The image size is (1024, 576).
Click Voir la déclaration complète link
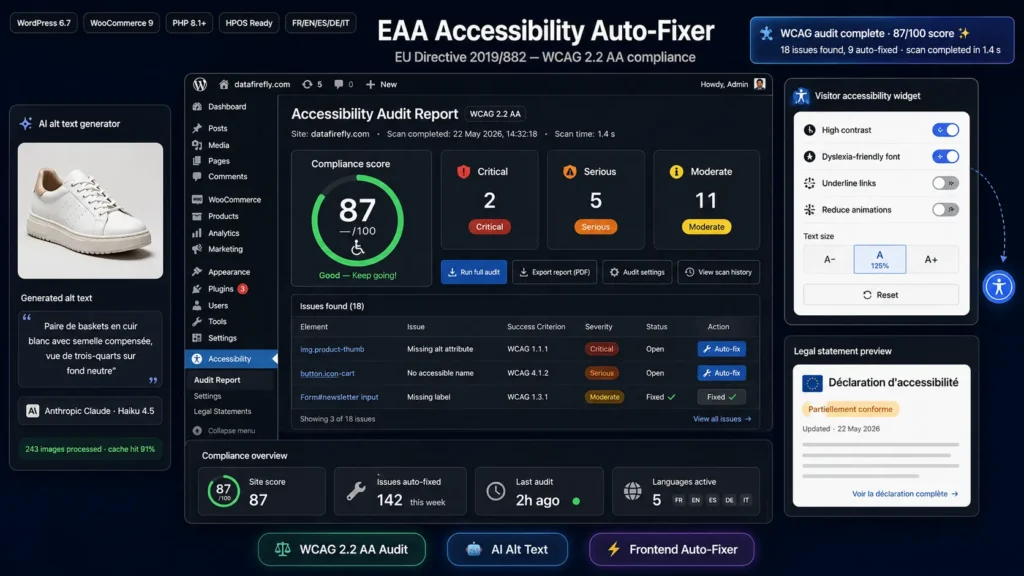coord(904,494)
